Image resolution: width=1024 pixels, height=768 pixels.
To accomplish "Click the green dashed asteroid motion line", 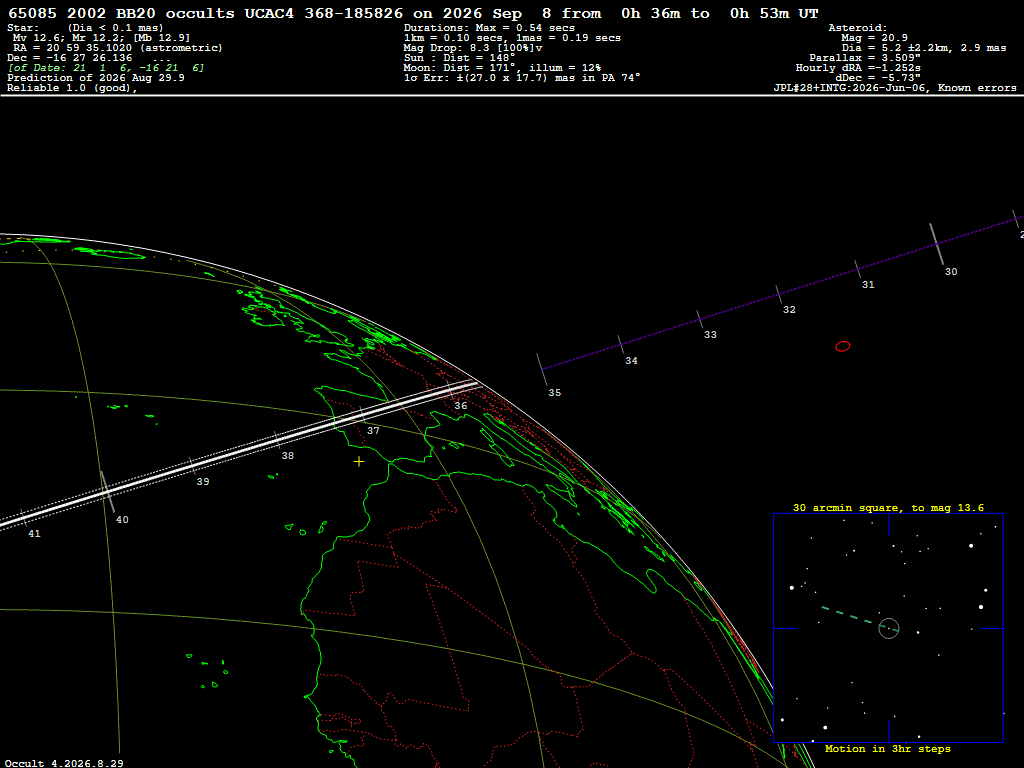I will (851, 616).
